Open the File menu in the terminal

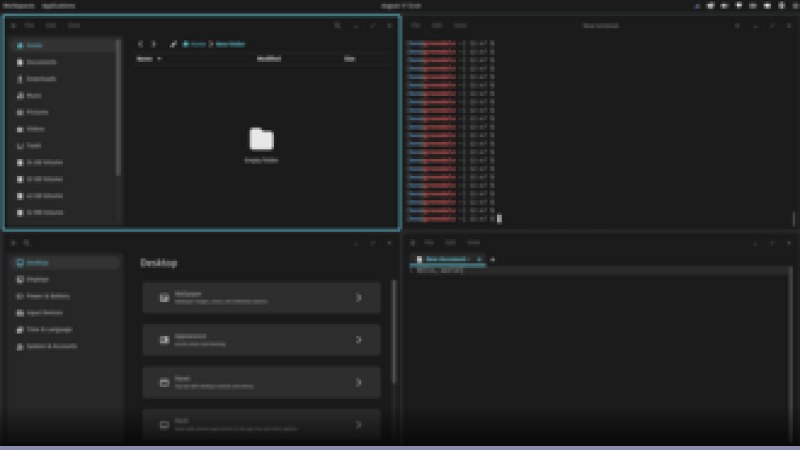pos(415,26)
